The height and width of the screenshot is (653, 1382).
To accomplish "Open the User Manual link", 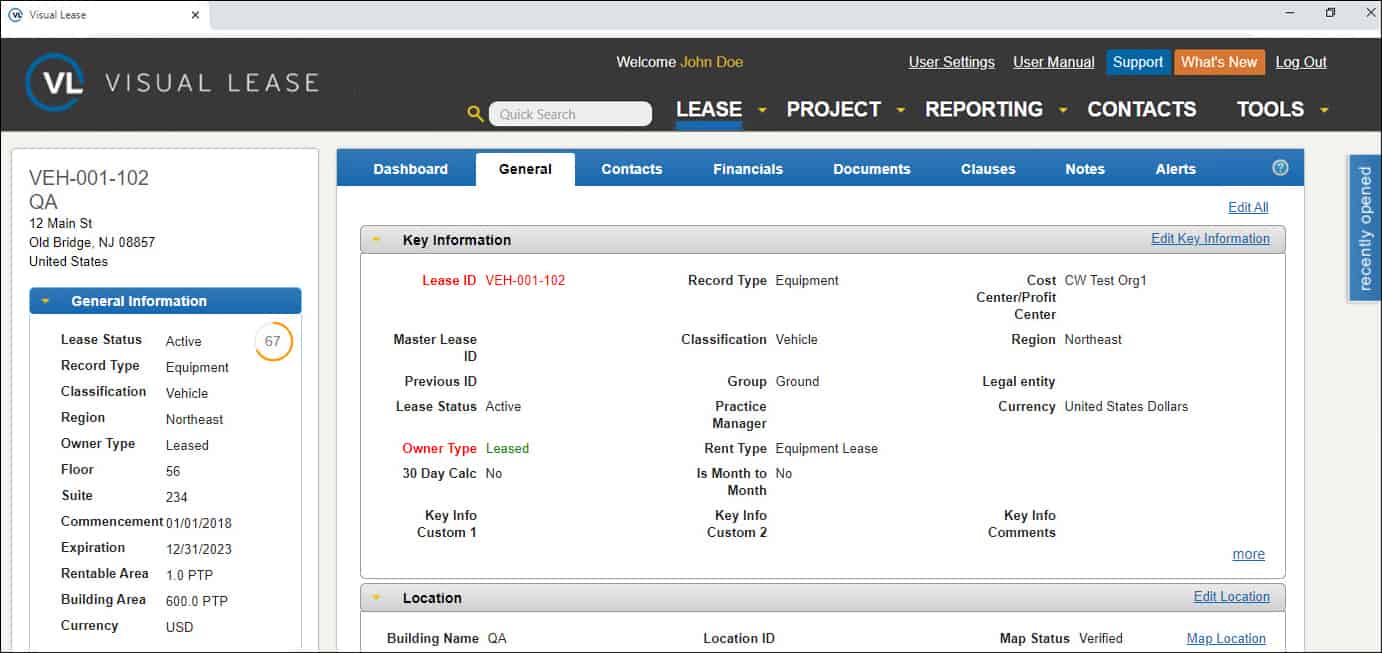I will click(1054, 62).
